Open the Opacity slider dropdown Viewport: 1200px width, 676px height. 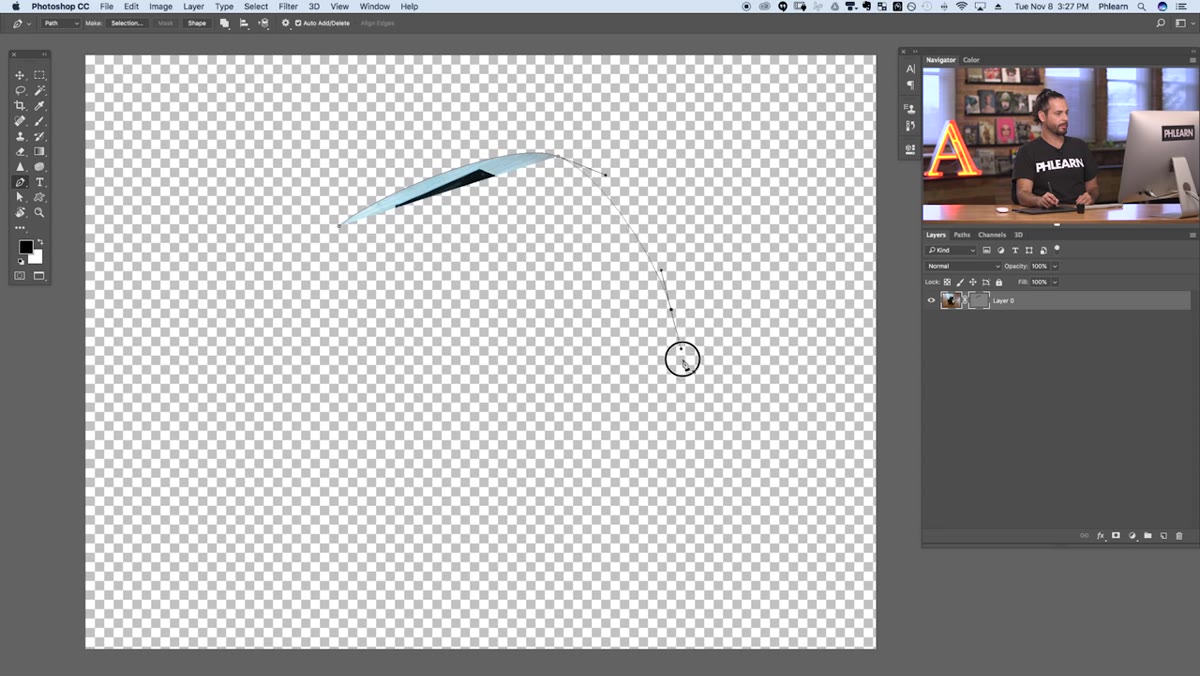[1055, 266]
